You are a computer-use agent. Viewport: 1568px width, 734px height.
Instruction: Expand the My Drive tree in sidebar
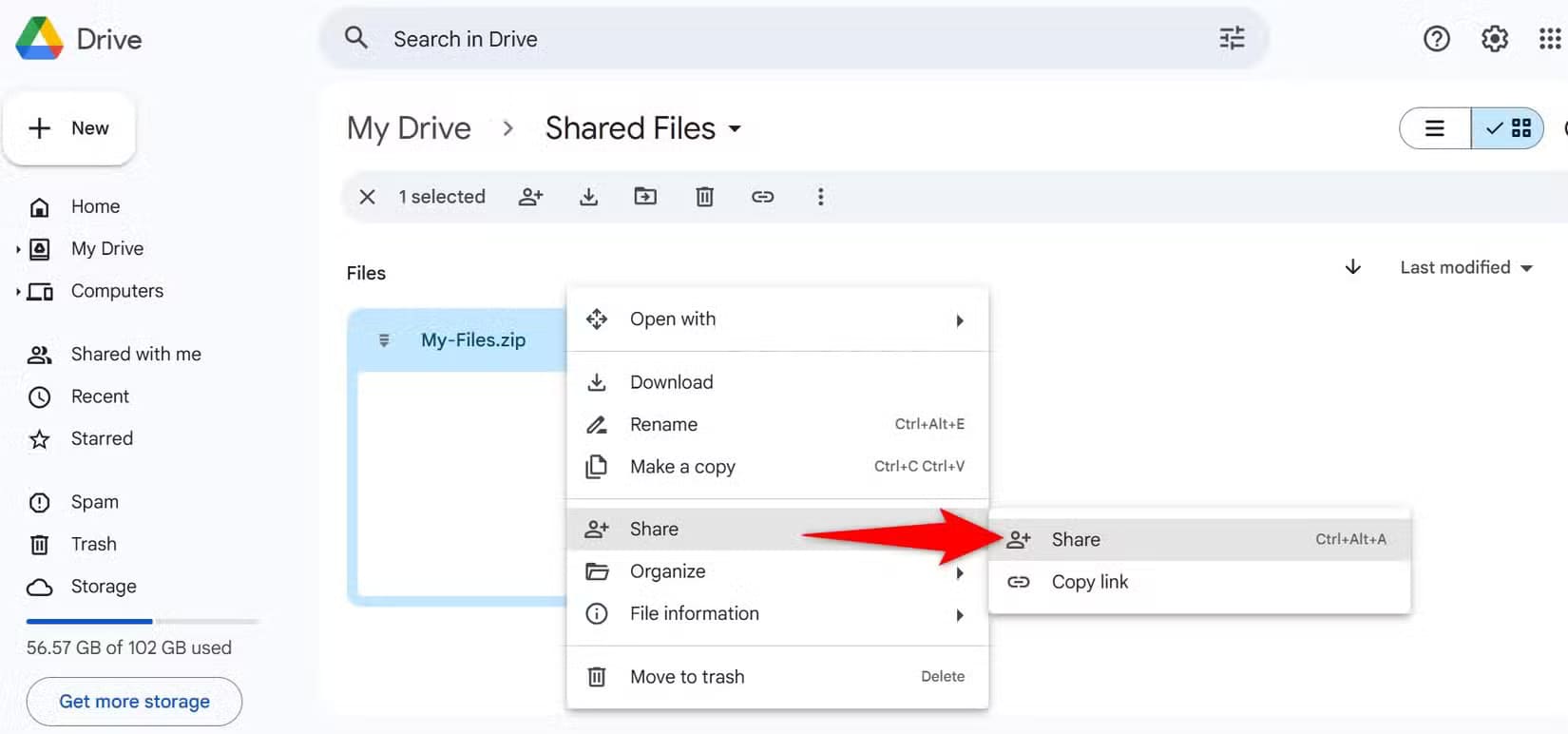tap(18, 249)
